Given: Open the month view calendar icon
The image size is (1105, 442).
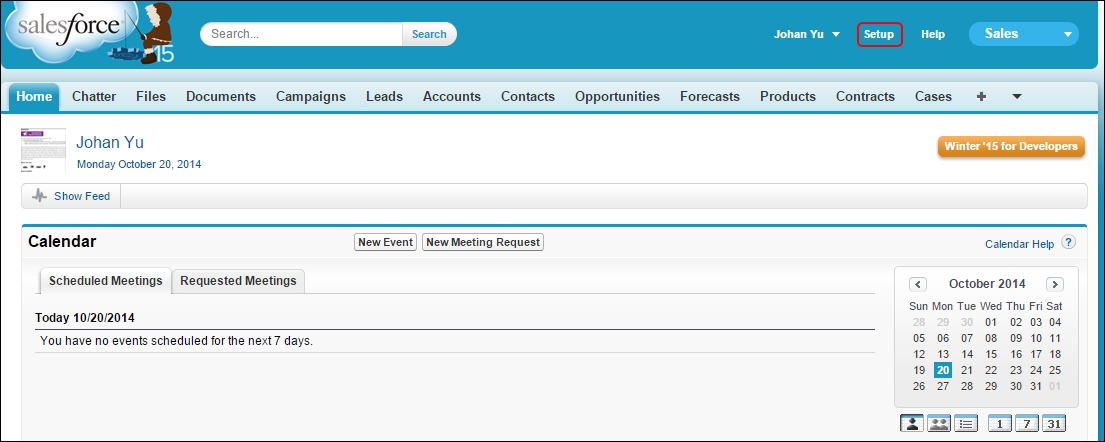Looking at the screenshot, I should pos(1053,423).
